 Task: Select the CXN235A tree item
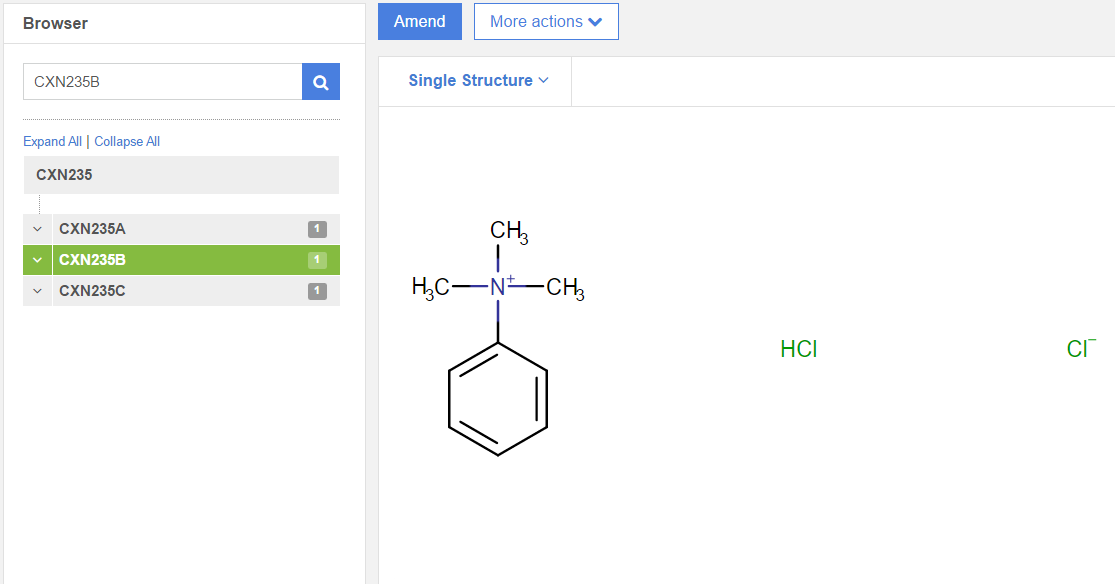[x=92, y=229]
